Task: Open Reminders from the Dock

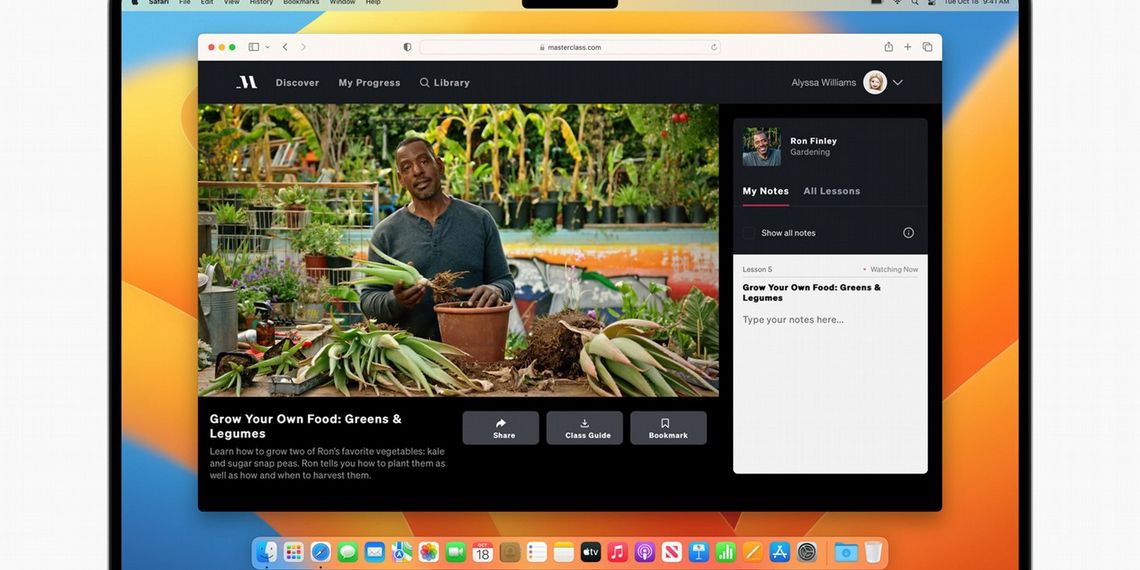Action: click(x=537, y=552)
